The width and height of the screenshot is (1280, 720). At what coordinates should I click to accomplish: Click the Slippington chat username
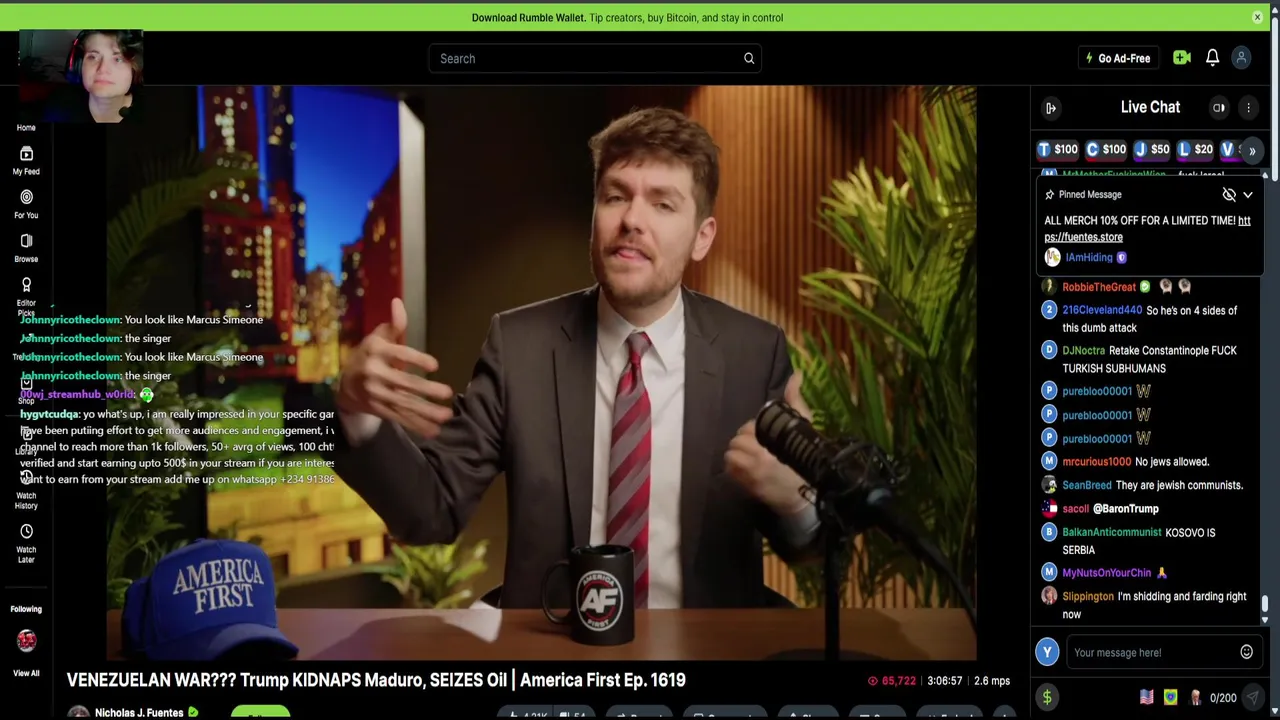[x=1088, y=596]
